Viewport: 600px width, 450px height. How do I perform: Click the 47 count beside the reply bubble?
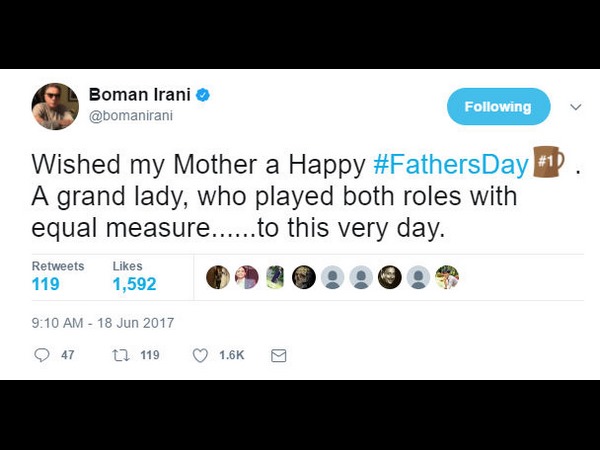click(x=67, y=355)
